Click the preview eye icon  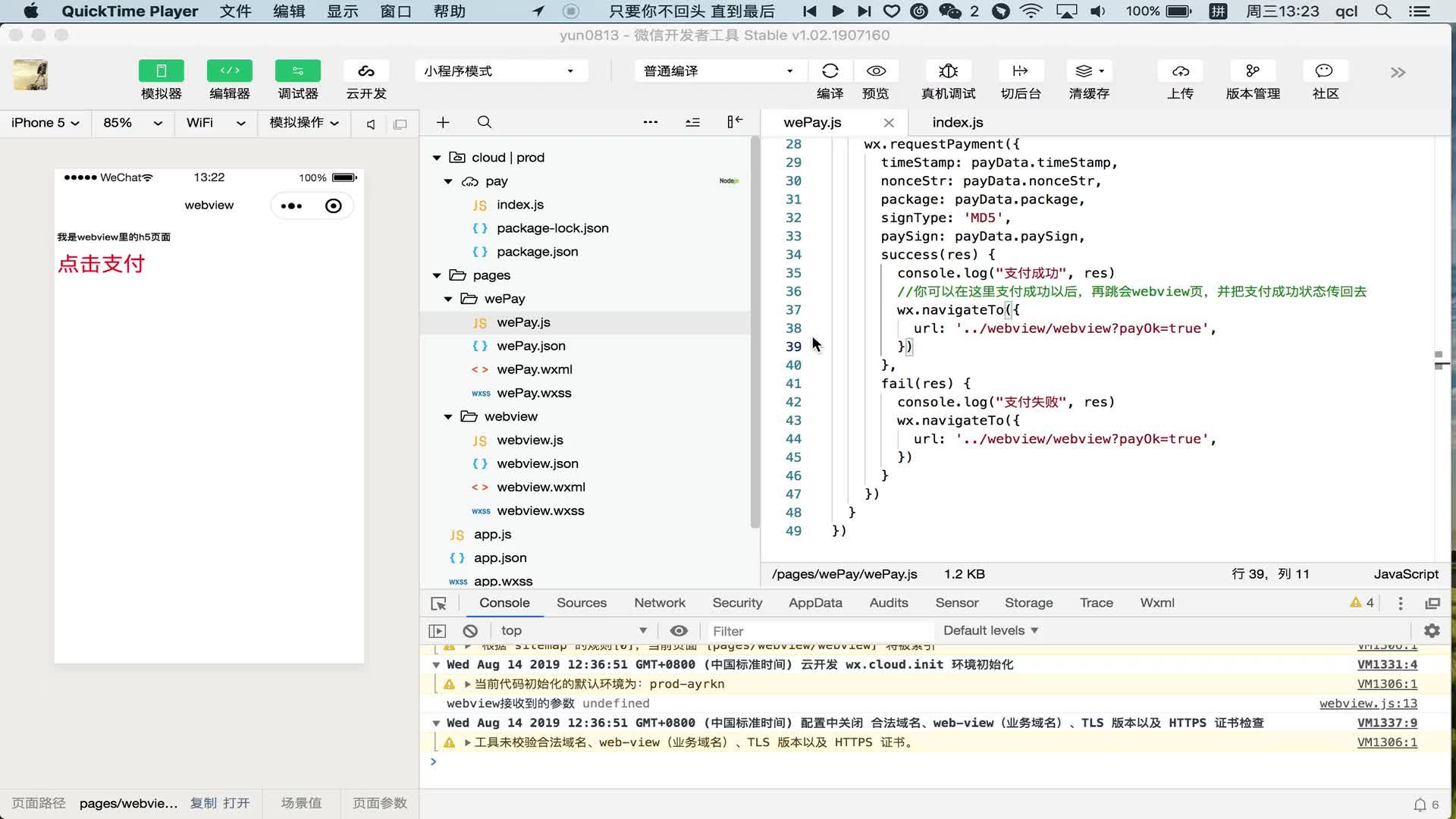[876, 71]
